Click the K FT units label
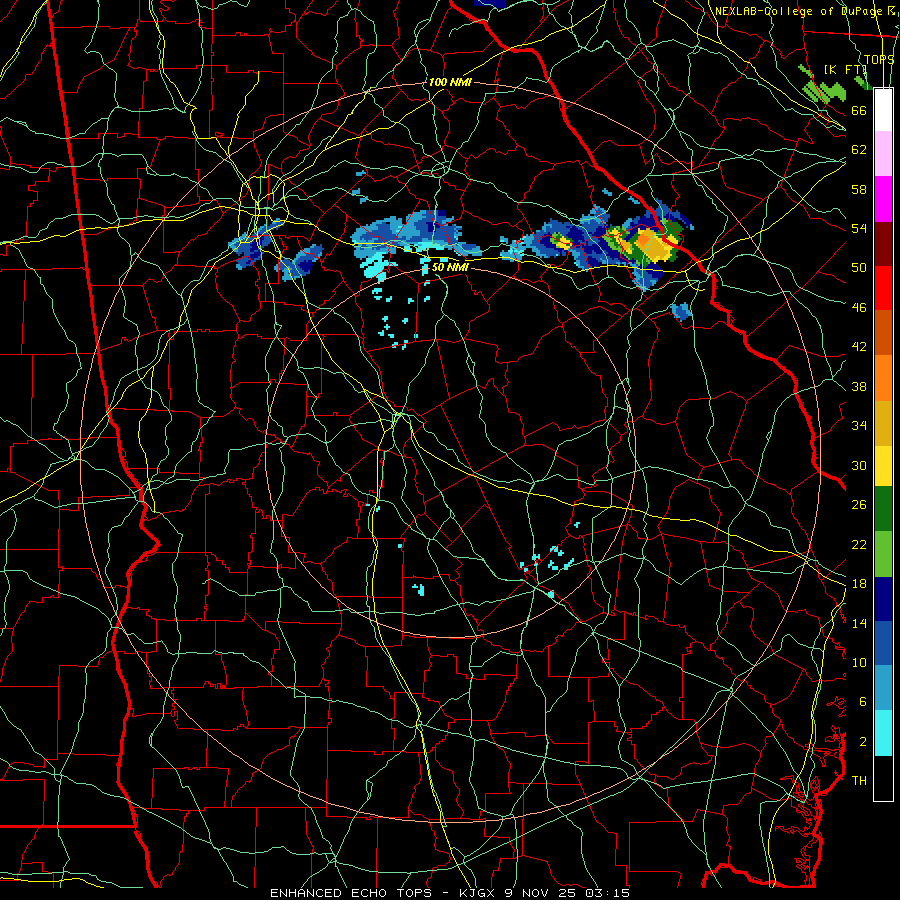This screenshot has width=900, height=900. point(845,69)
